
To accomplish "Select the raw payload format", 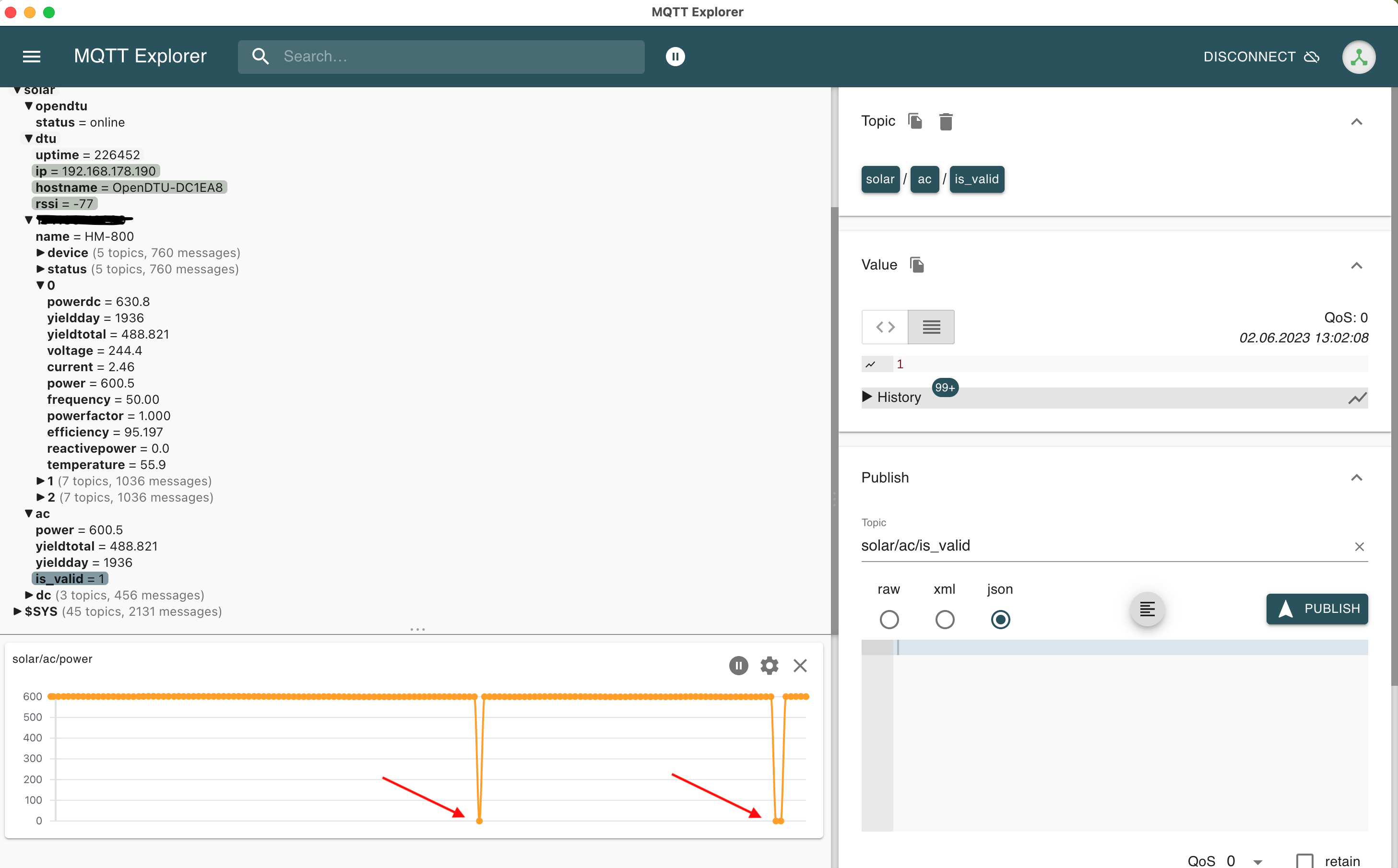I will point(889,620).
